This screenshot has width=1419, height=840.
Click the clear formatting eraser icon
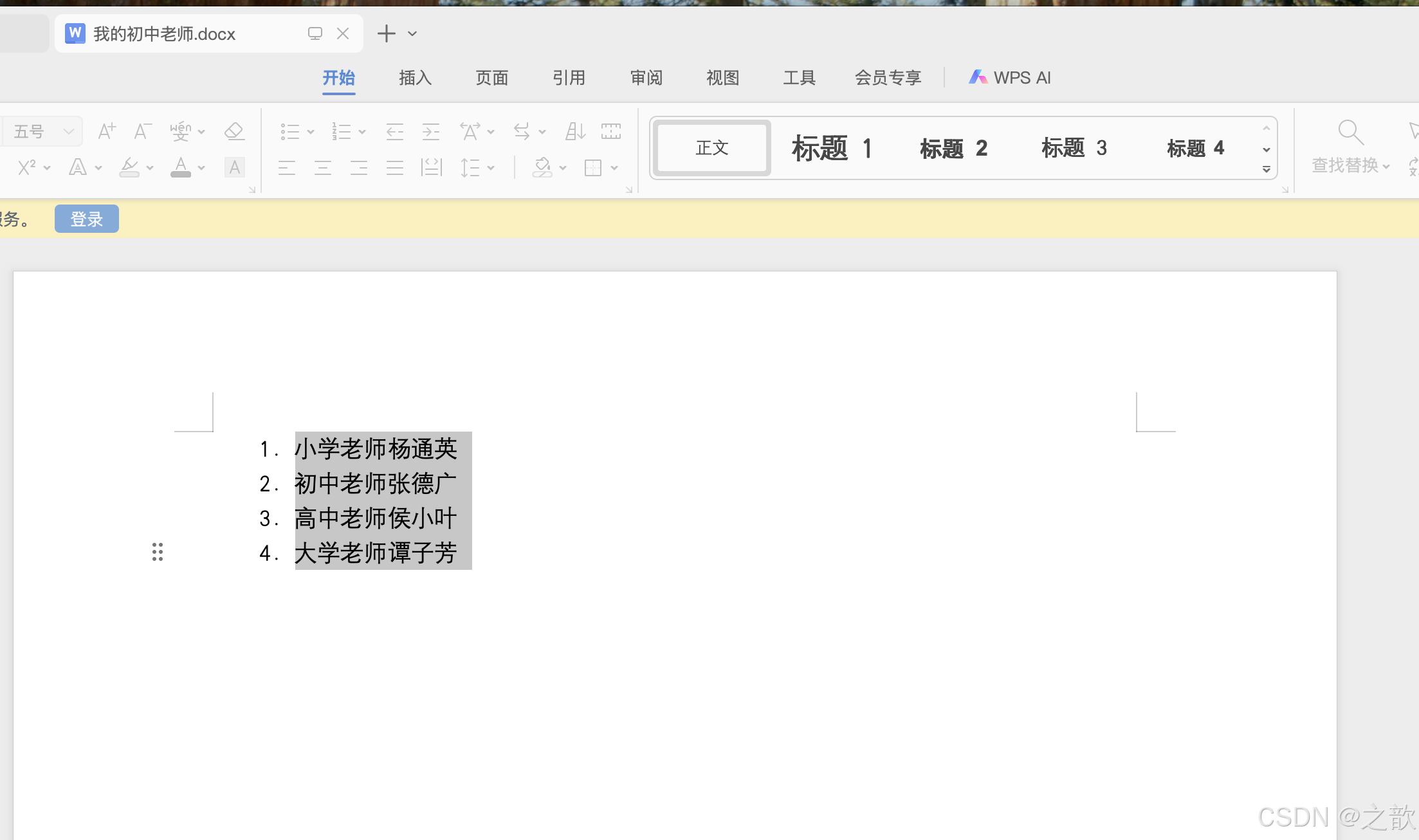pos(233,131)
